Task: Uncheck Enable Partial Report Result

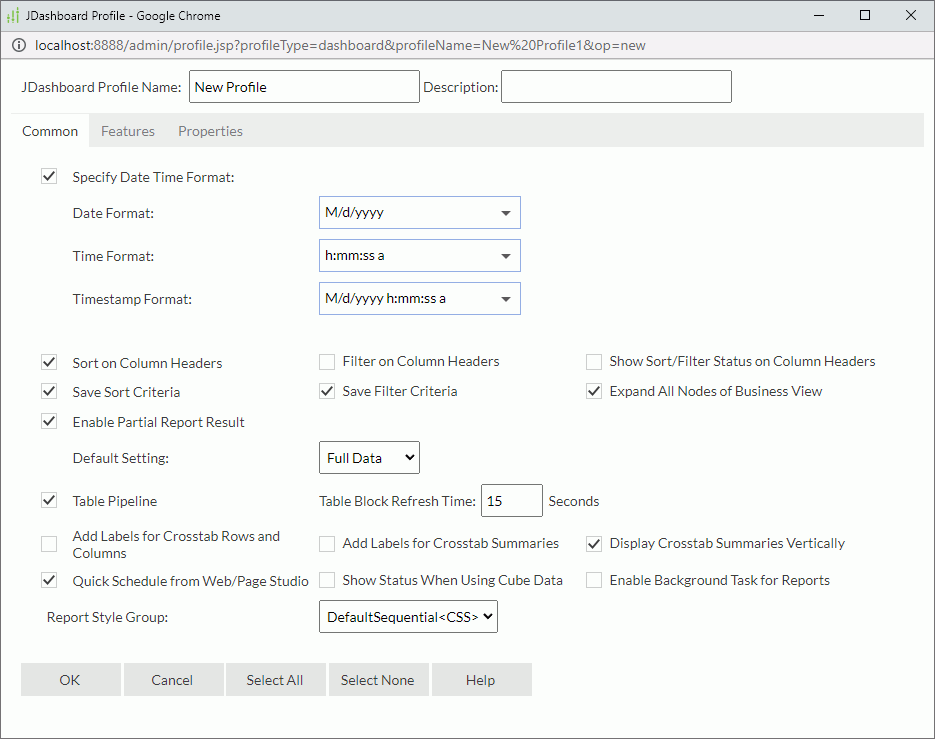Action: pos(48,421)
